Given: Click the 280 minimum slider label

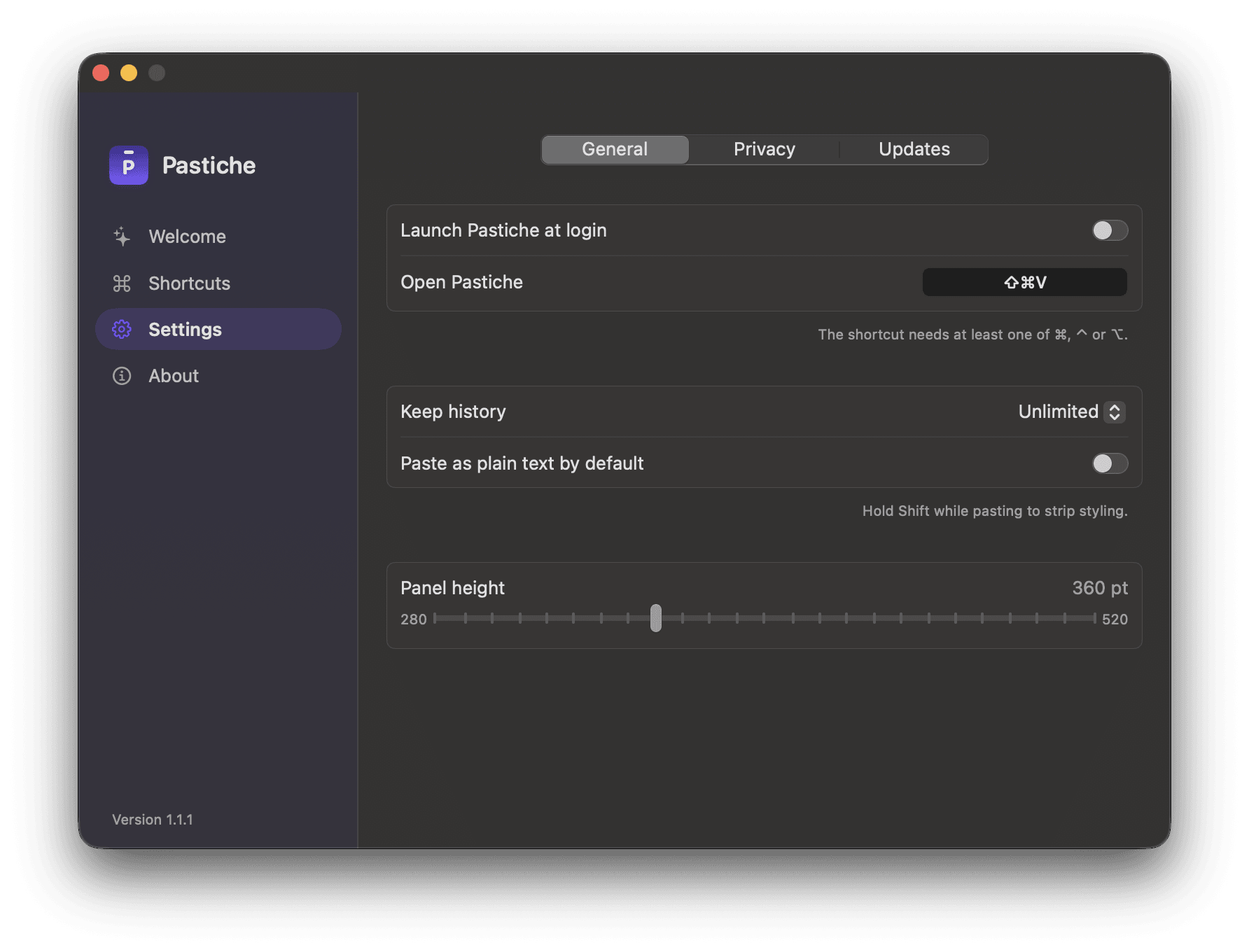Looking at the screenshot, I should point(414,619).
